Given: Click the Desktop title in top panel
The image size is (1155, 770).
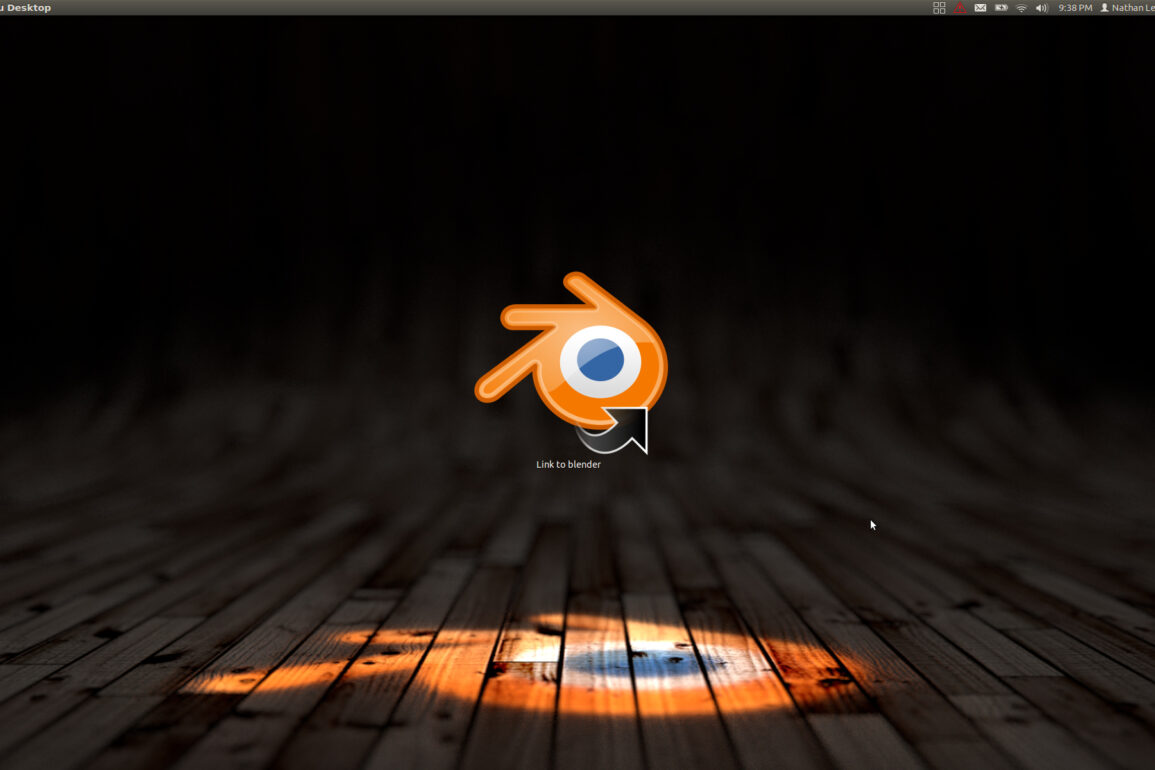Looking at the screenshot, I should click(x=27, y=7).
